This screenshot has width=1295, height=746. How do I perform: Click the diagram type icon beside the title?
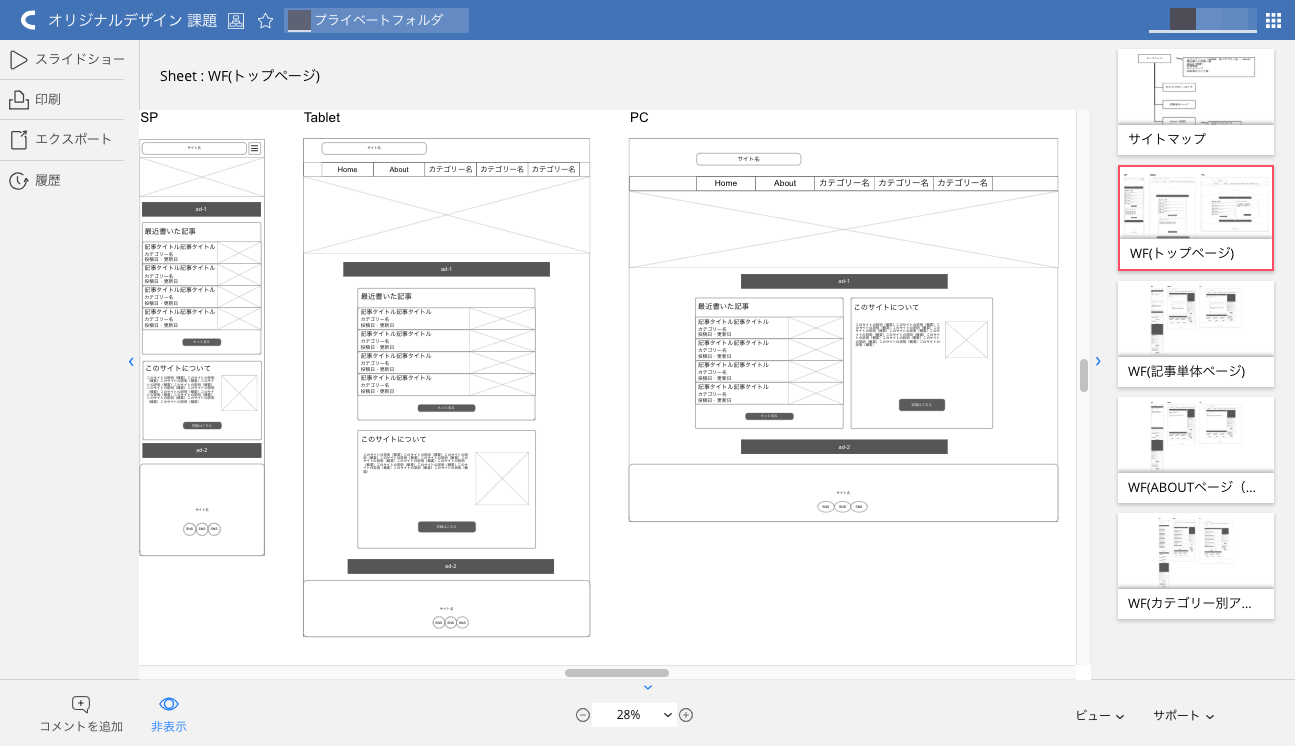(236, 20)
